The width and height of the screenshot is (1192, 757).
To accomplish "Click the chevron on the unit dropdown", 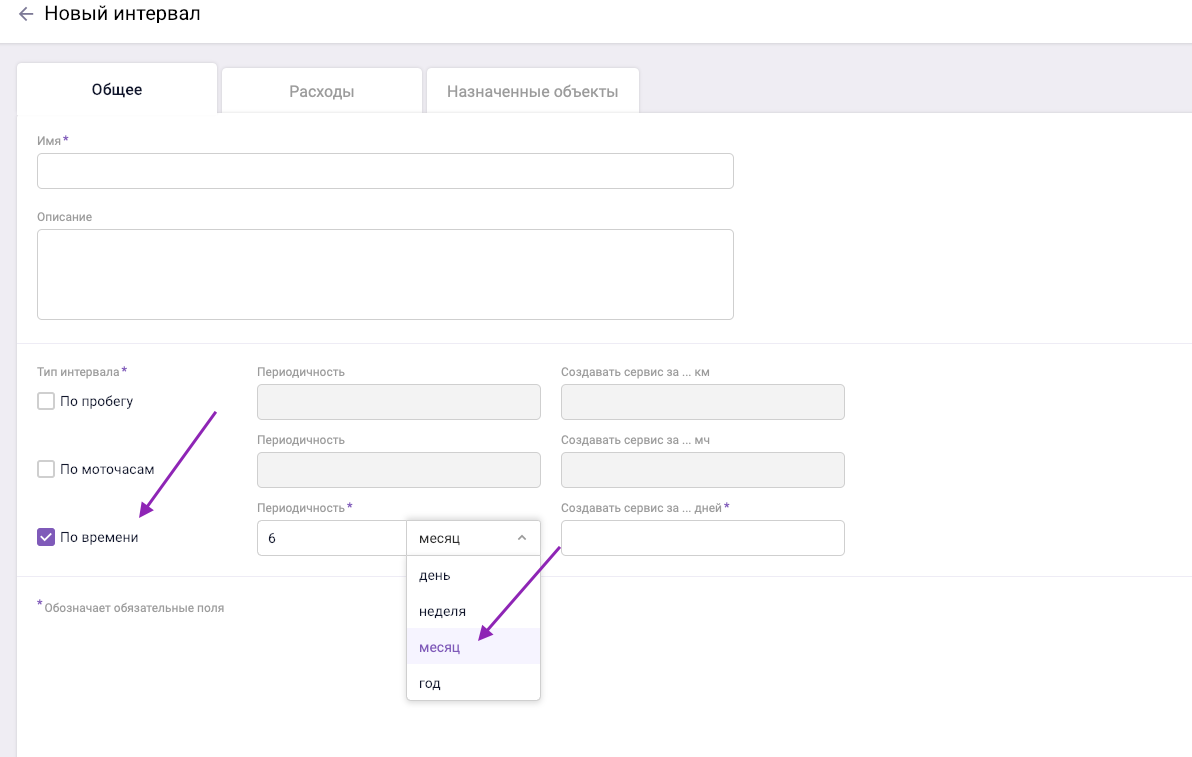I will pos(521,538).
